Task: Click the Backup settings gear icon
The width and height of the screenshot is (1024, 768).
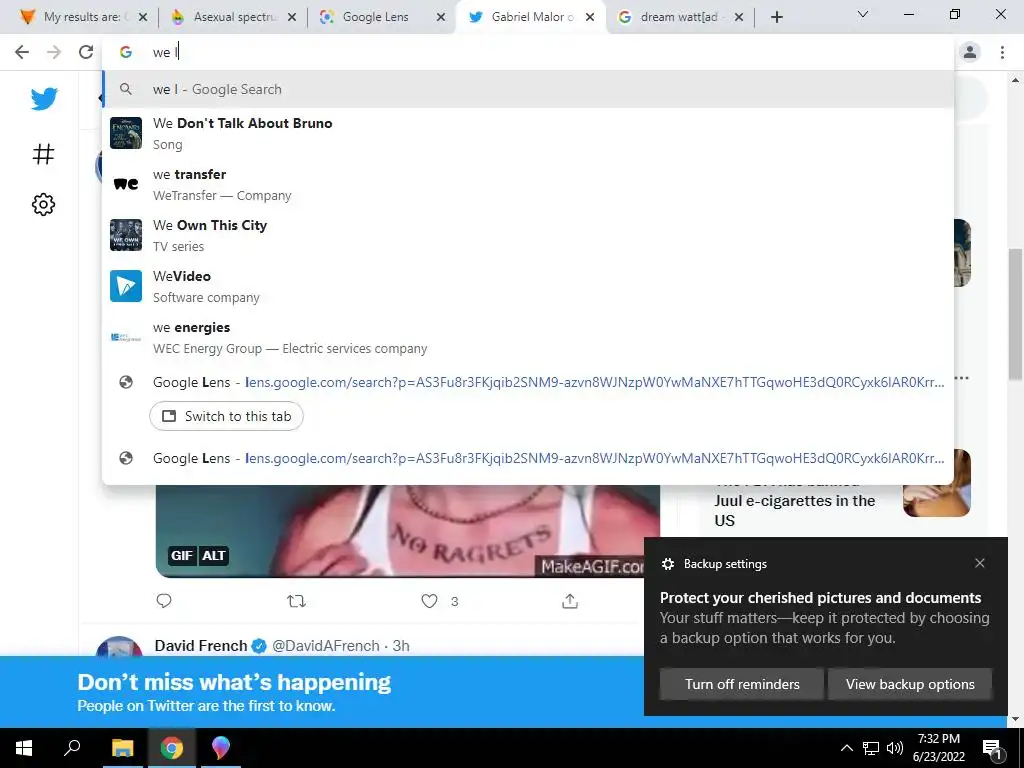Action: (667, 564)
